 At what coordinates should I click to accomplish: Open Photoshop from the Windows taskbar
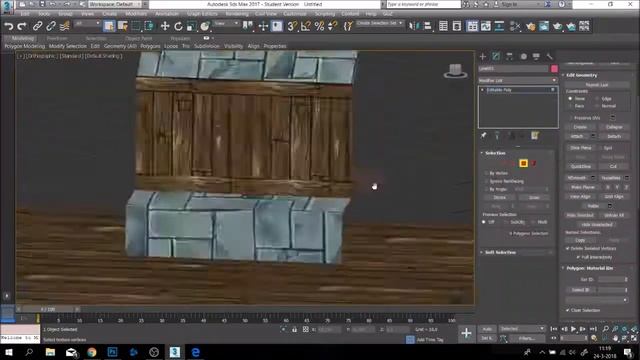[112, 352]
